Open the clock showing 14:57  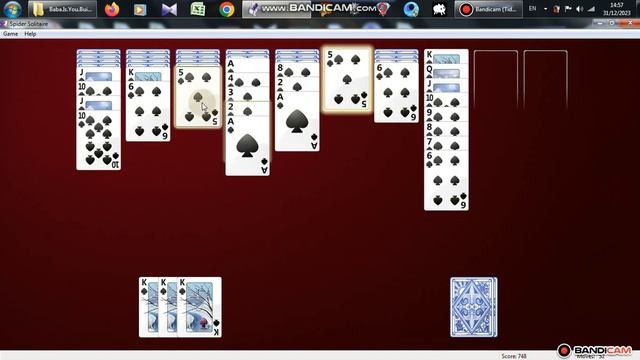[x=617, y=9]
